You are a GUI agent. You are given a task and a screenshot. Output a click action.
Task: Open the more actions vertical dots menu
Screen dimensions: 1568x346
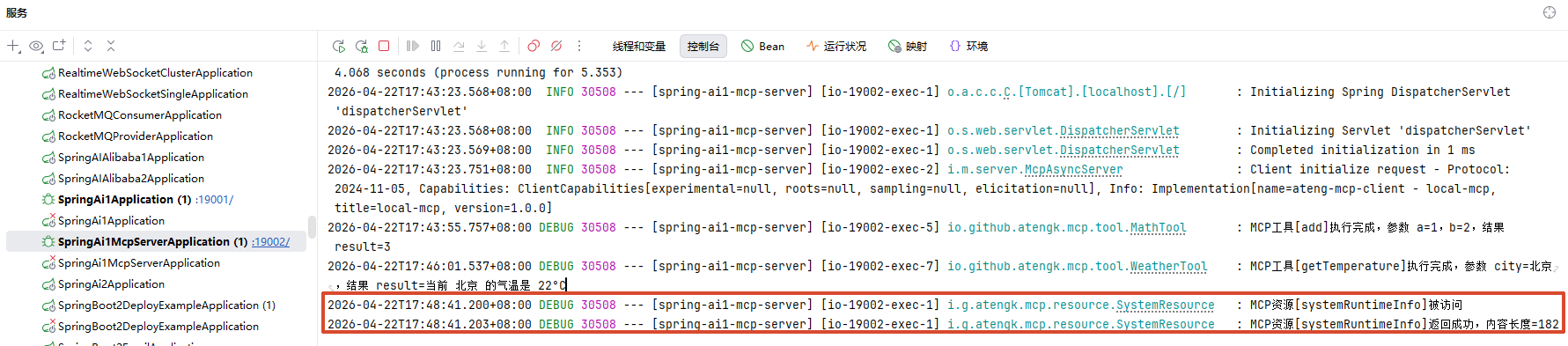tap(579, 46)
